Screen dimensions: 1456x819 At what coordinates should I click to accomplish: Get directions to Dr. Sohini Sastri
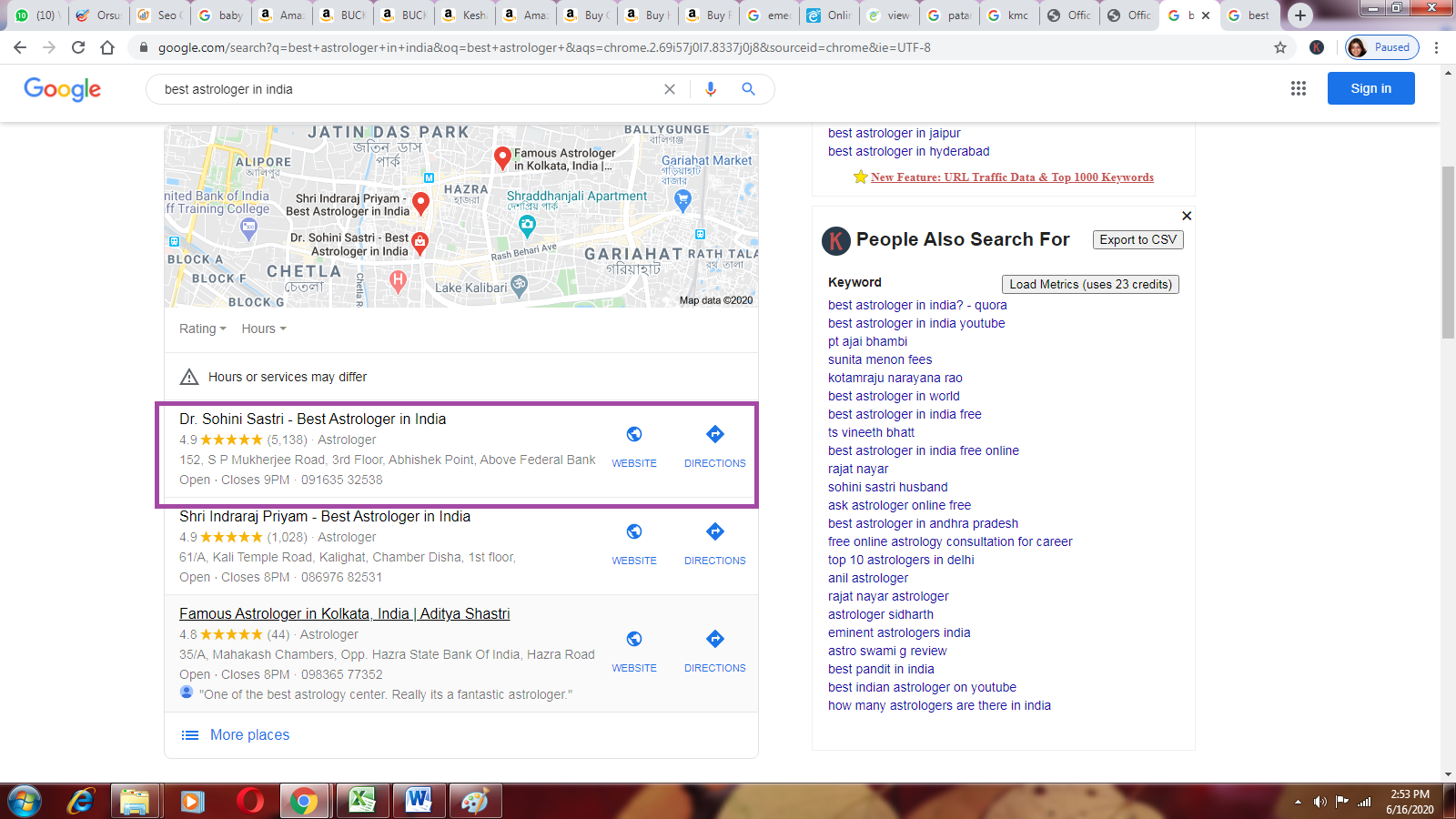click(715, 434)
